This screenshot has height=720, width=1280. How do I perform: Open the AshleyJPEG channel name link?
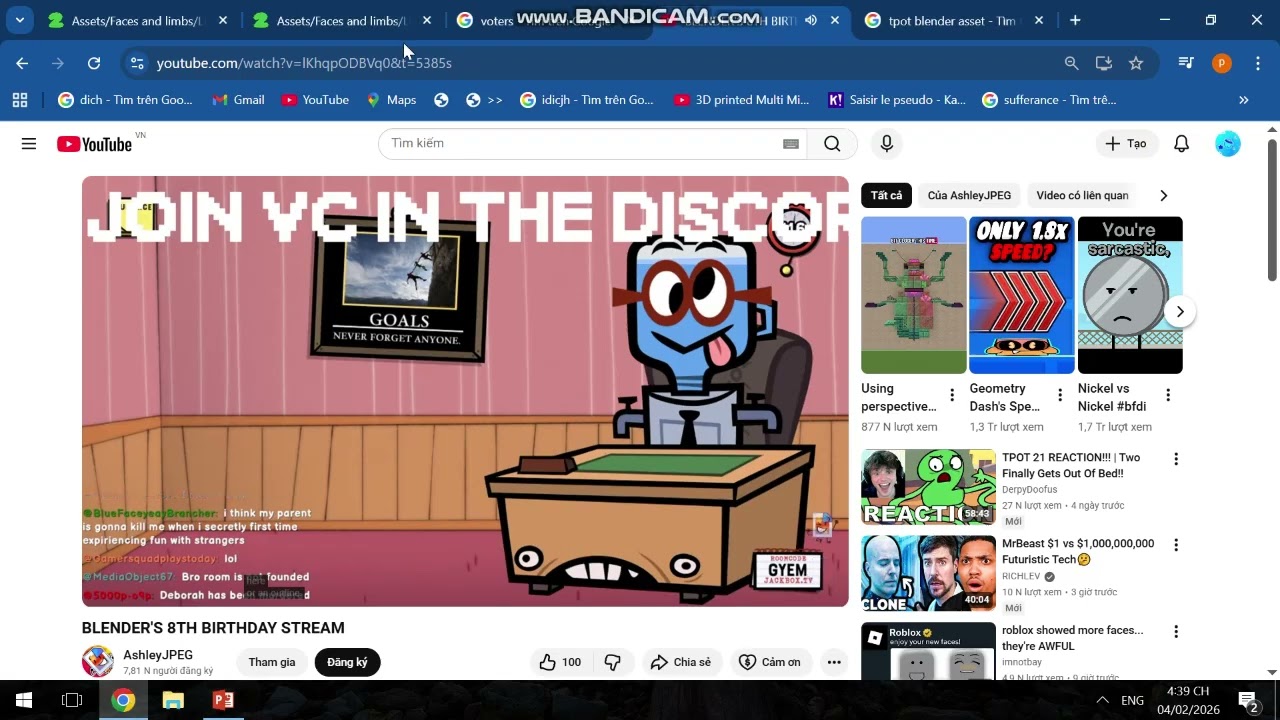pos(158,655)
